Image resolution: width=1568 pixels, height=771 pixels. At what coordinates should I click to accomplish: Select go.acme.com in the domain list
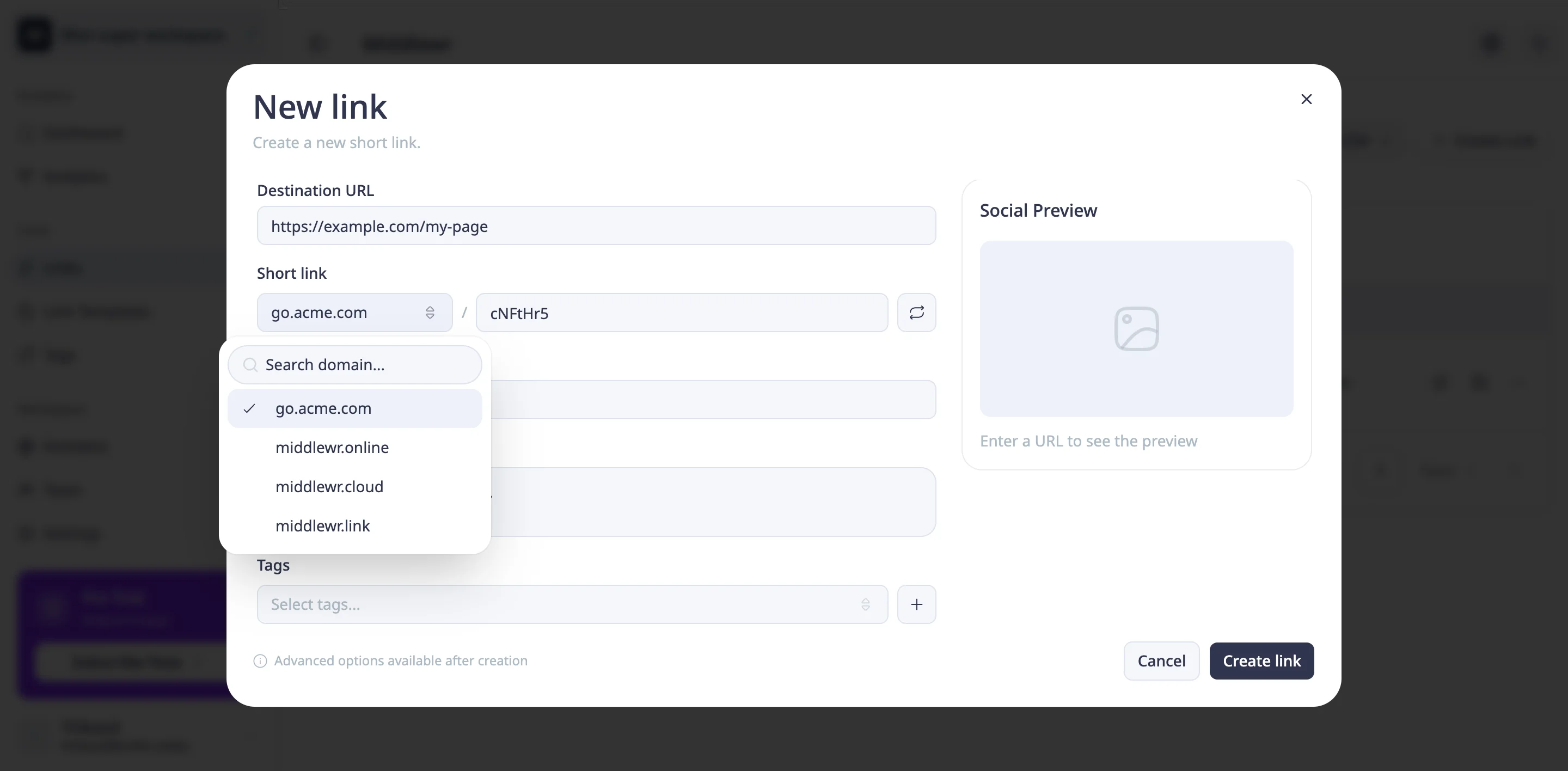point(355,408)
